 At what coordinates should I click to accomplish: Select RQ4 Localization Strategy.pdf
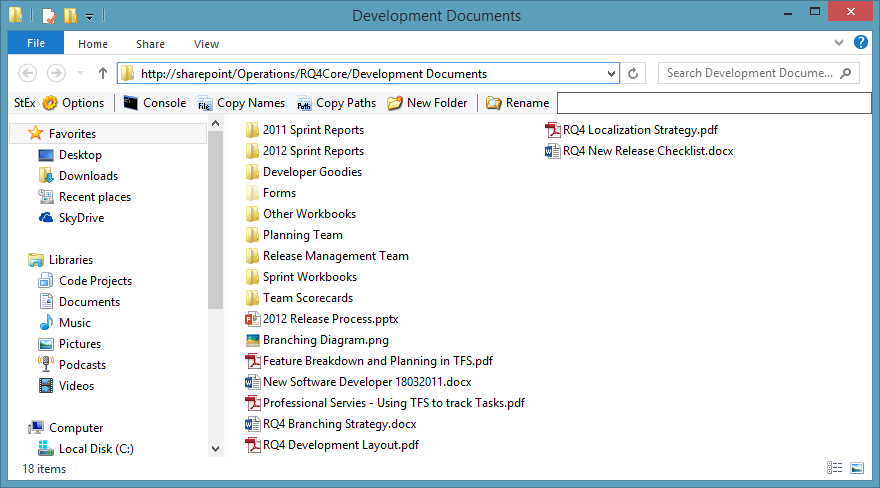631,130
